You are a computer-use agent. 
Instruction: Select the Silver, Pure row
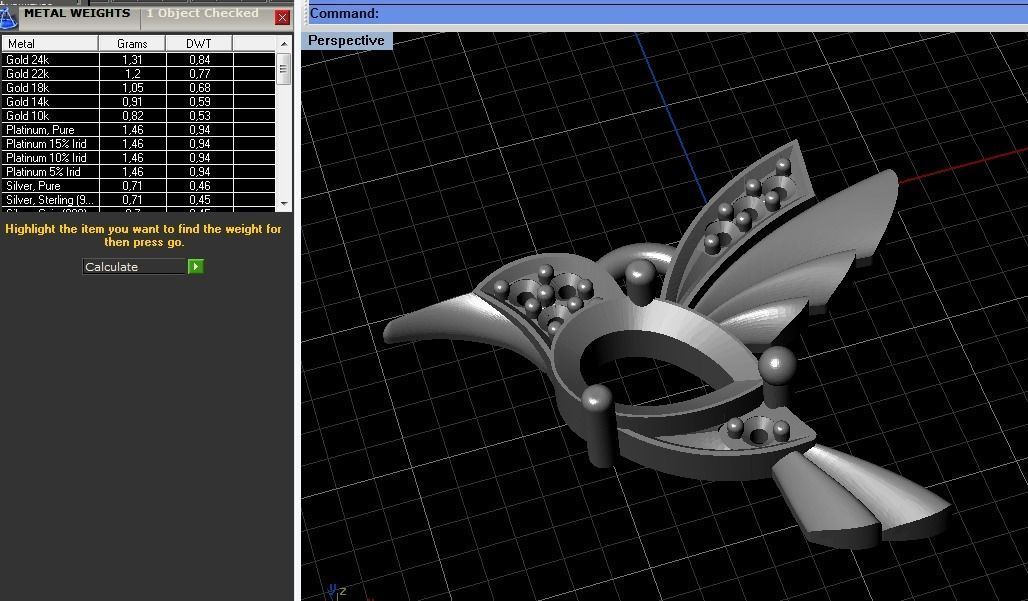tap(138, 185)
